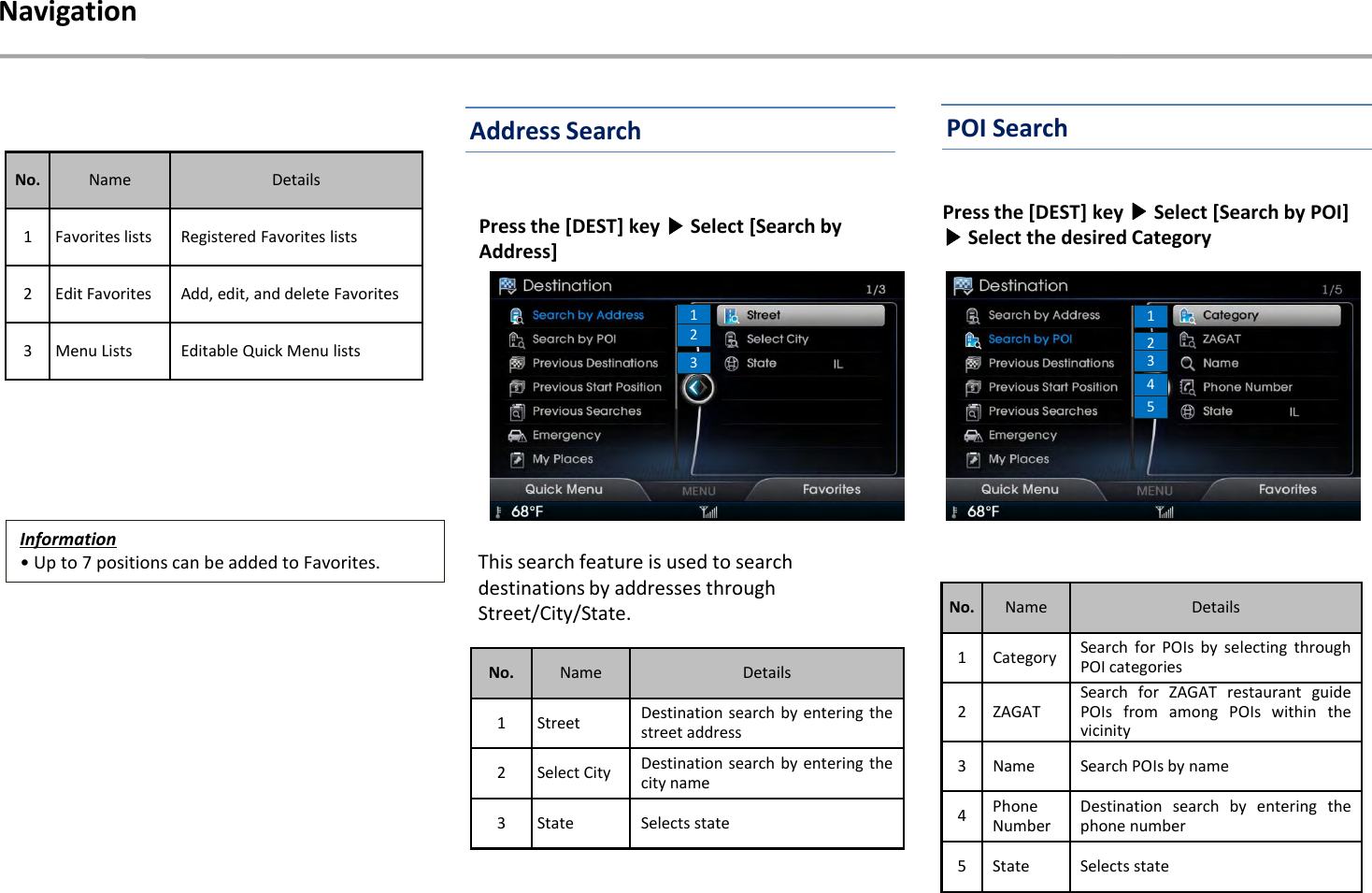Click the 1/5 page indicator in POI Search screen
Viewport: 1372px width, 893px height.
pos(1332,290)
